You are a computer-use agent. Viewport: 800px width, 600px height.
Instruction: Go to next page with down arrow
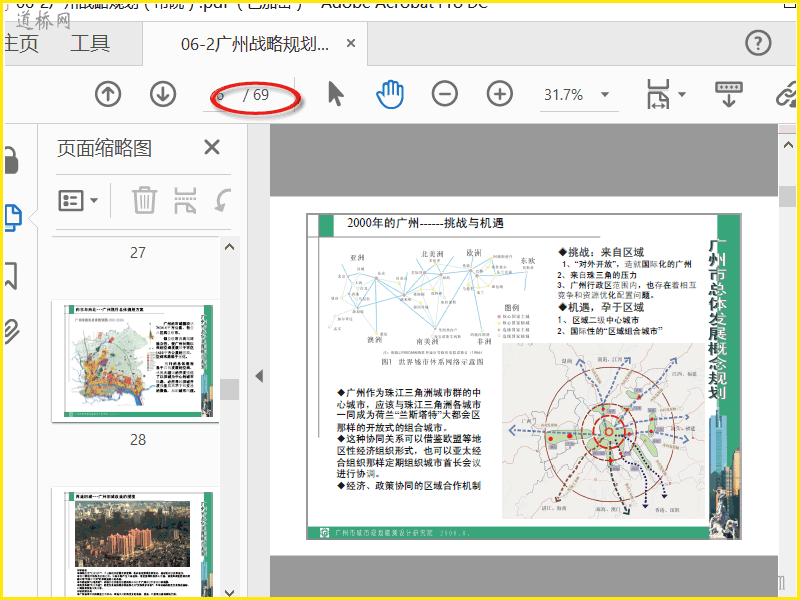coord(163,95)
